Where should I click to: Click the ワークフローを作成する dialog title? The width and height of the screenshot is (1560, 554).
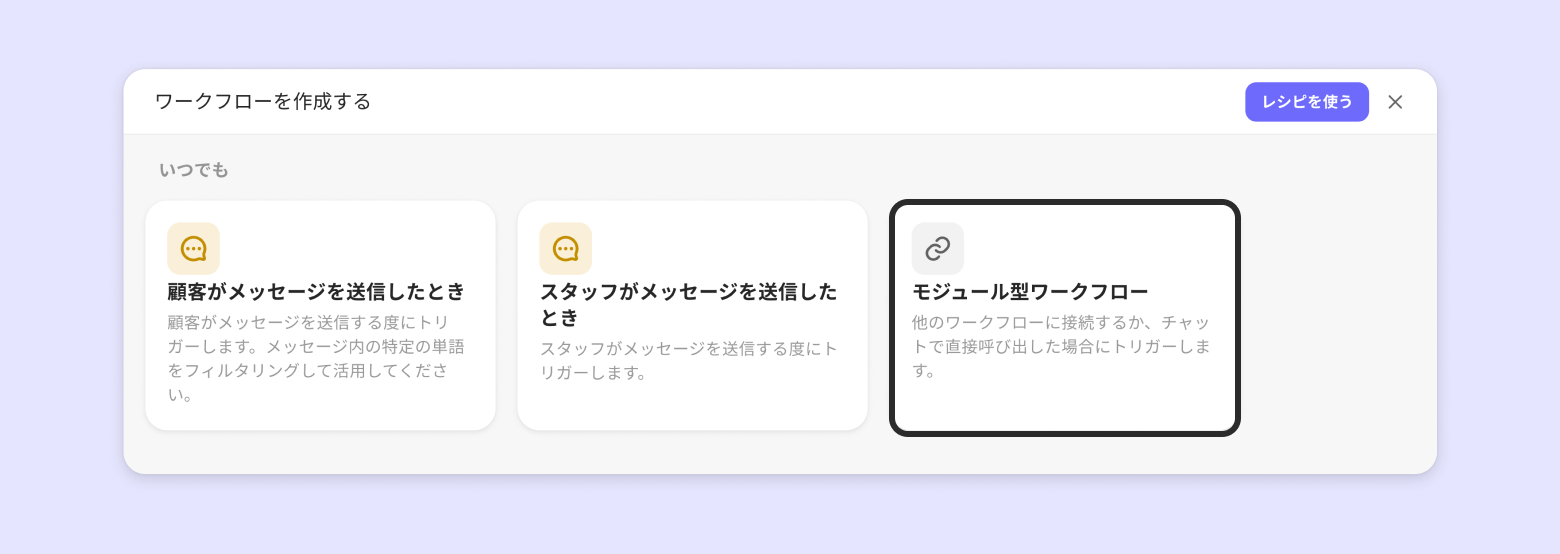tap(263, 102)
